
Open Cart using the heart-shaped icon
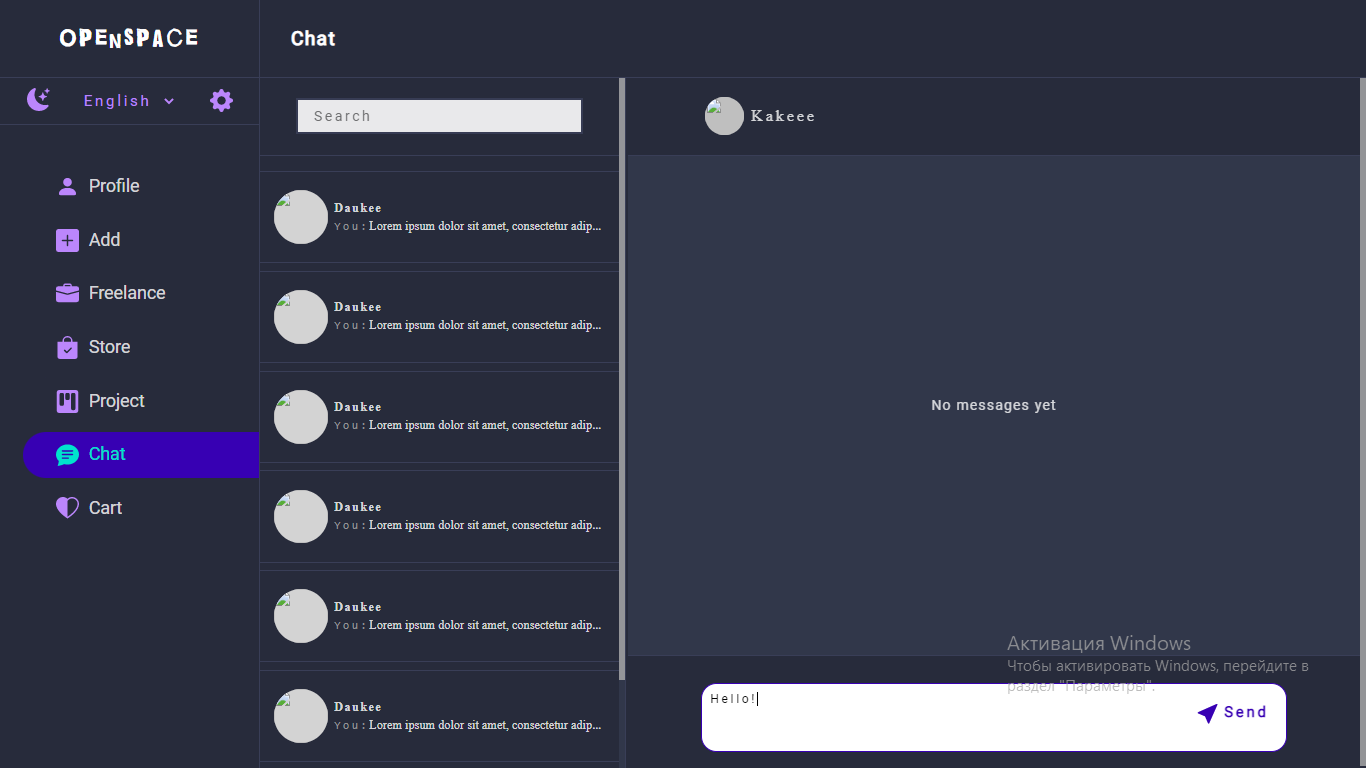[x=67, y=507]
